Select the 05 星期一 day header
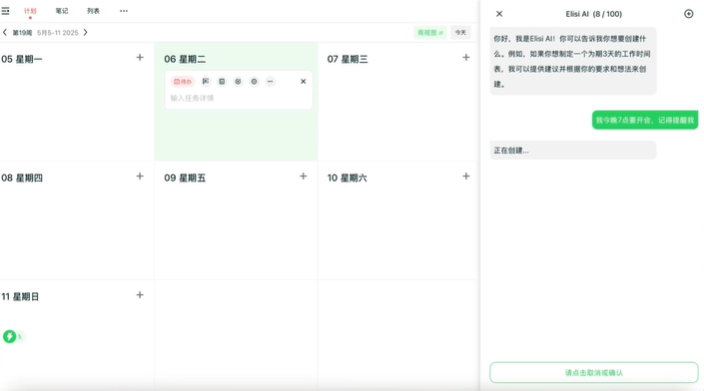Screen dimensions: 704x391 click(22, 59)
